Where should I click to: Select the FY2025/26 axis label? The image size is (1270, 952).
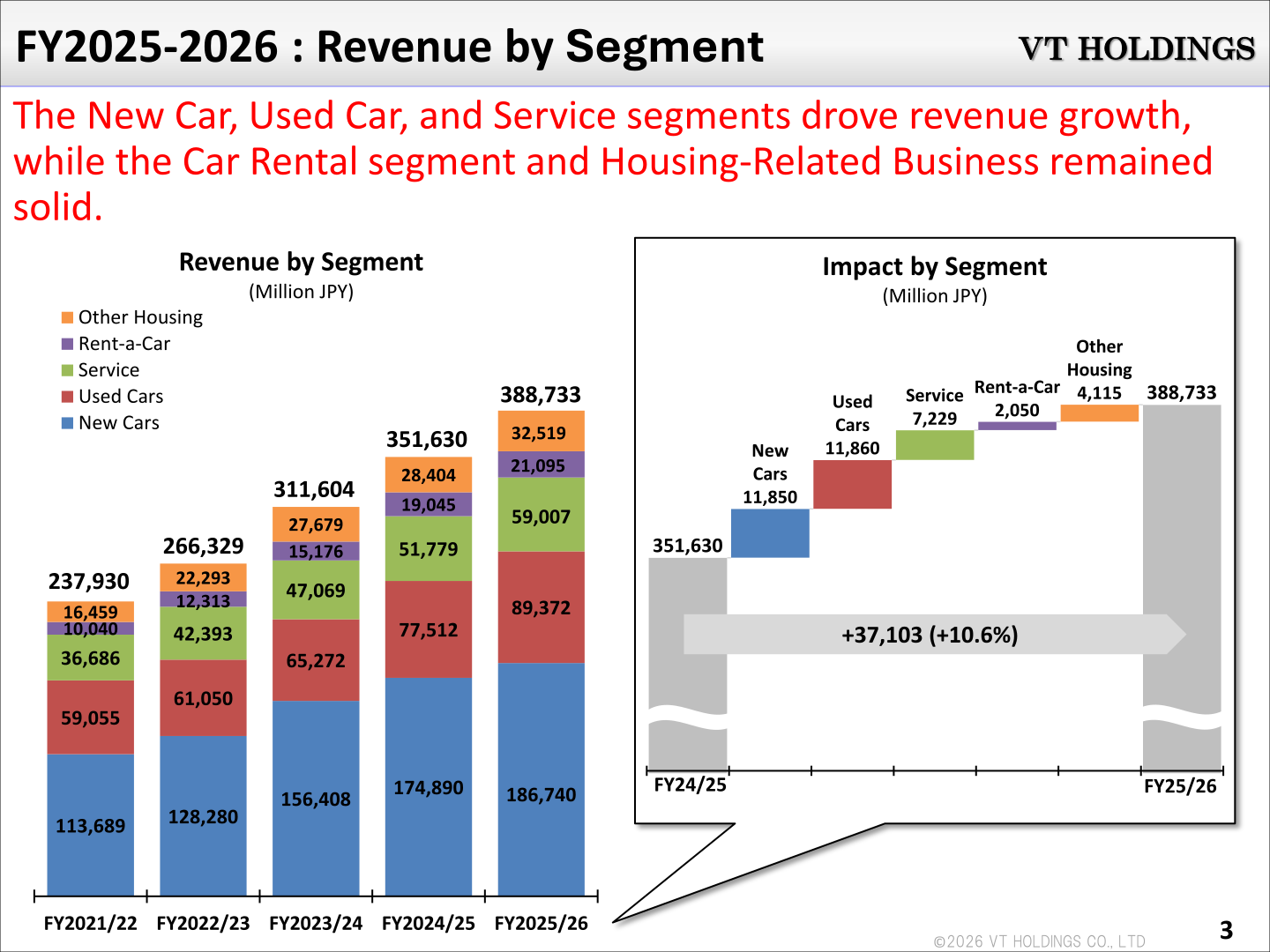click(x=542, y=923)
